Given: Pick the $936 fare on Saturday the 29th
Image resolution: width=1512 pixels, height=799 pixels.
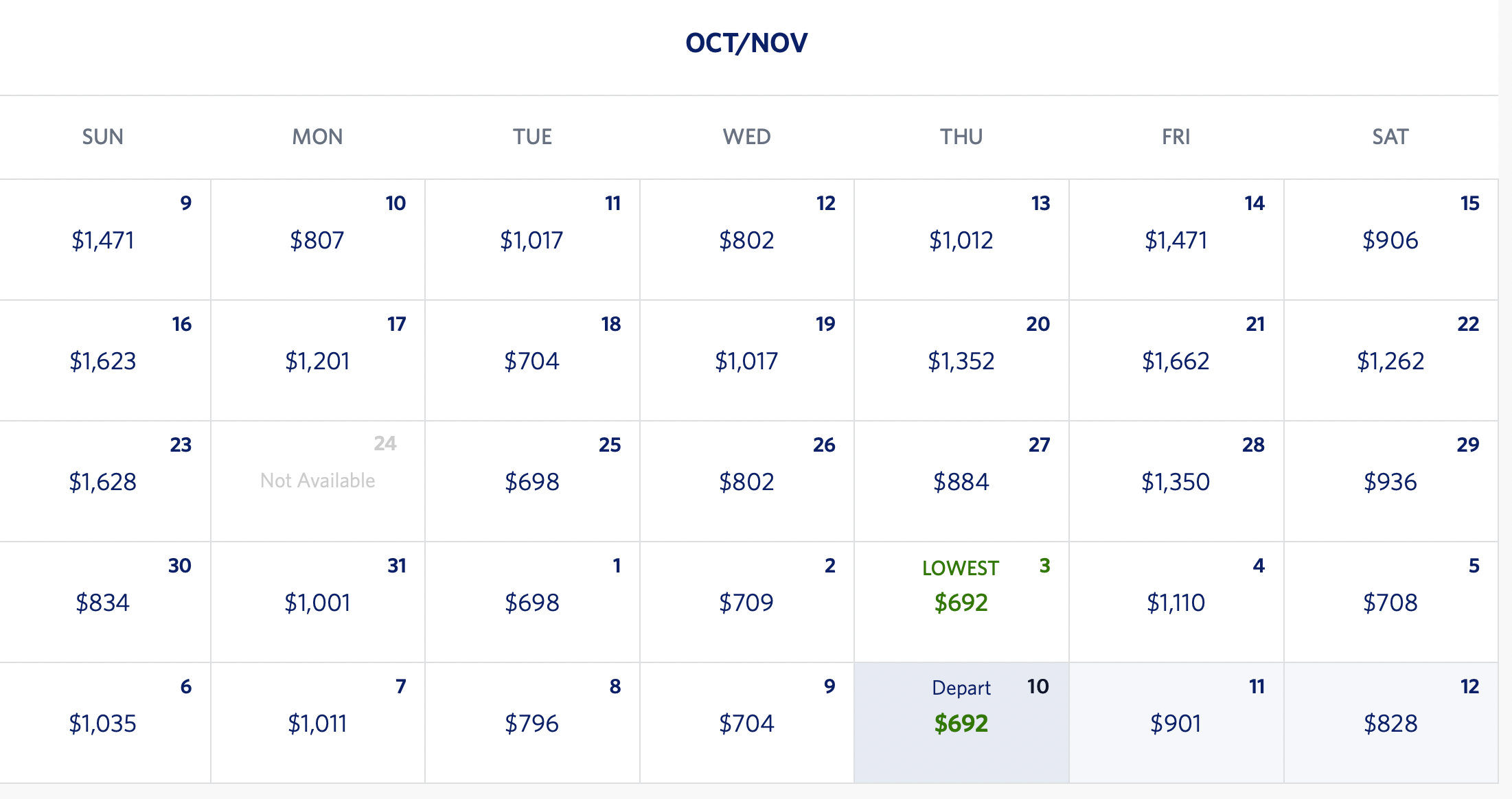Looking at the screenshot, I should [1390, 482].
